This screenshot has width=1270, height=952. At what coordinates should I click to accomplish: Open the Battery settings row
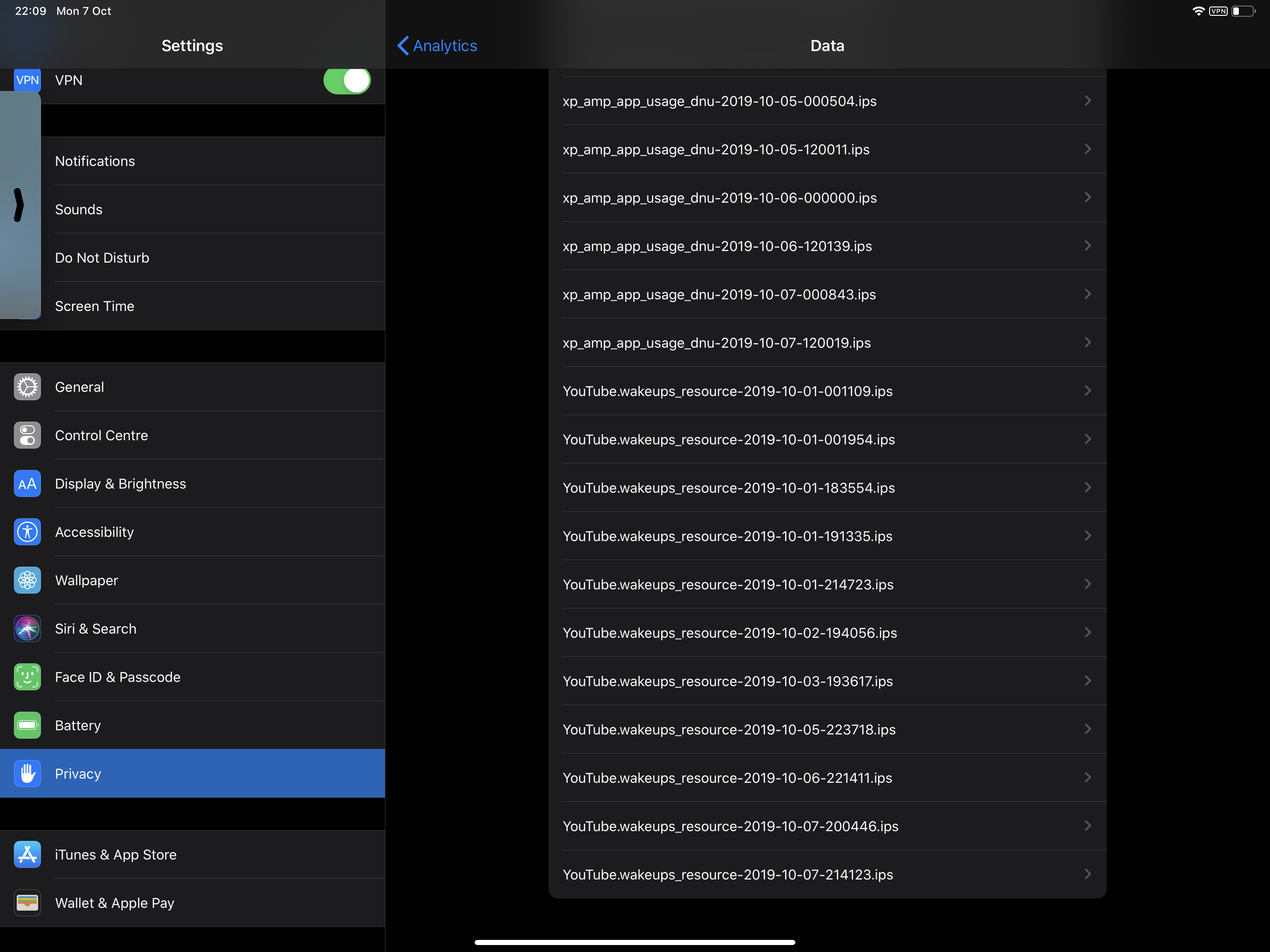point(192,725)
